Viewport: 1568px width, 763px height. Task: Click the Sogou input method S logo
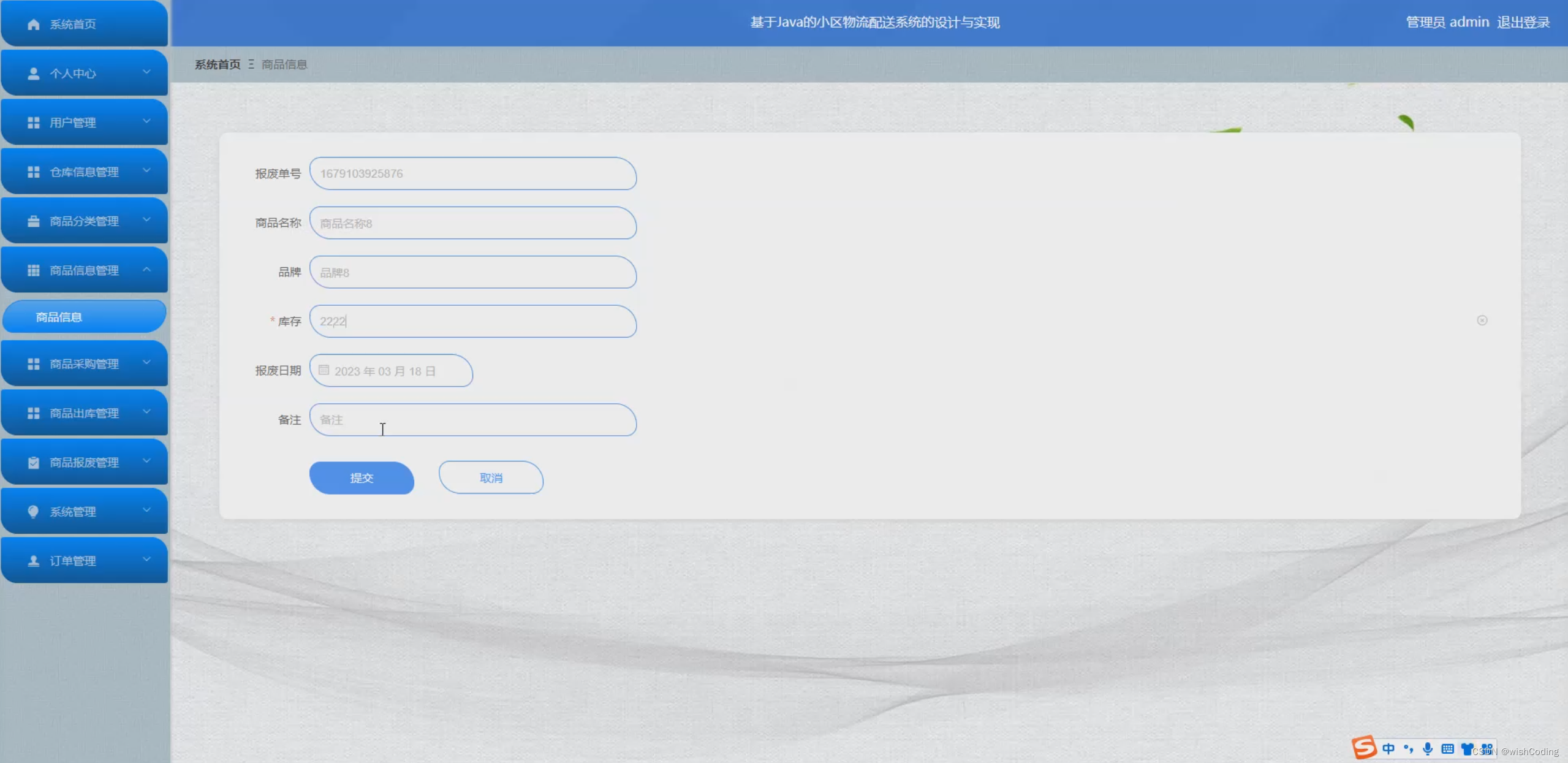click(x=1365, y=748)
